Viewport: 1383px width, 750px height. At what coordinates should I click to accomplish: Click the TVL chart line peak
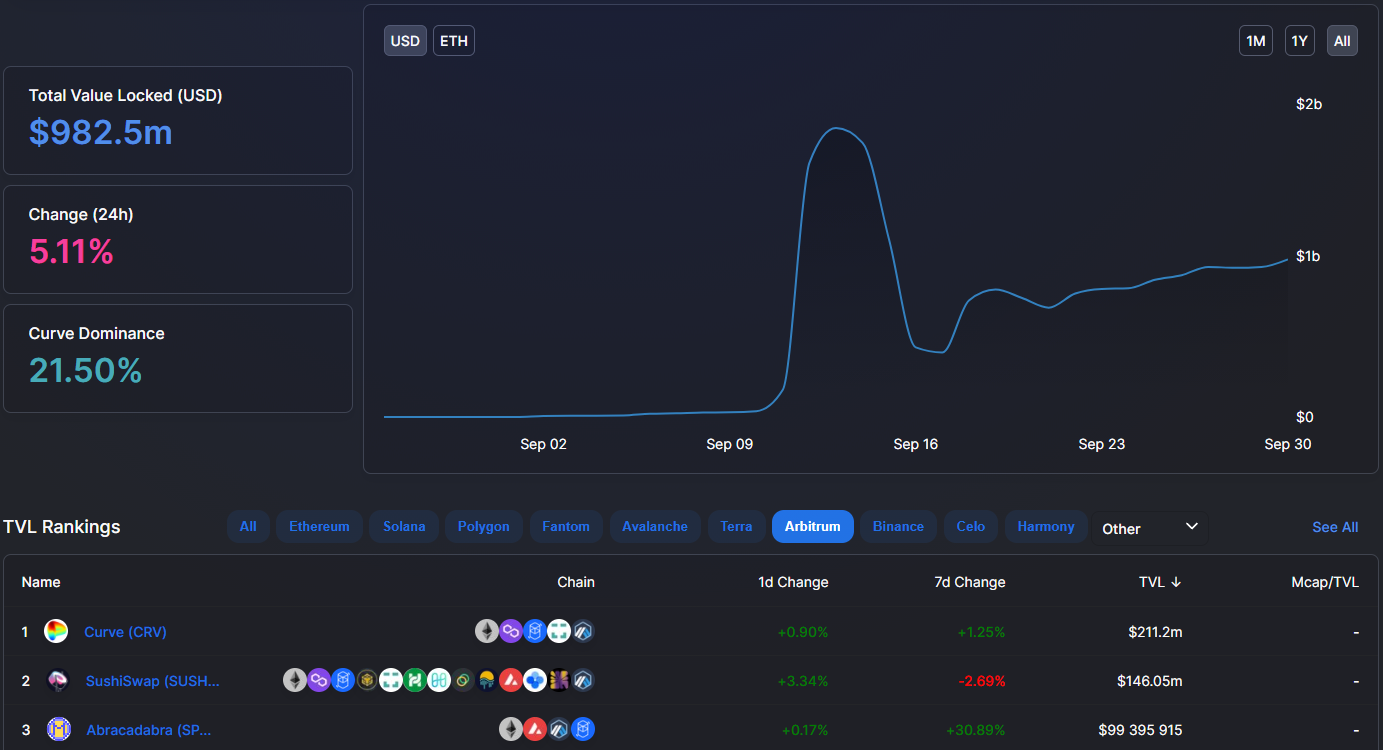click(x=836, y=128)
